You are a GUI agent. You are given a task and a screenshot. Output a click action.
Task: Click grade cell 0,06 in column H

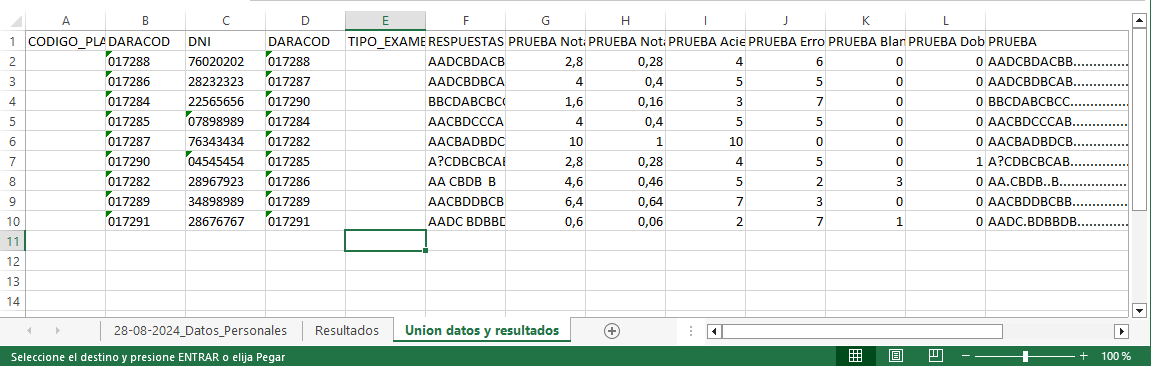625,221
